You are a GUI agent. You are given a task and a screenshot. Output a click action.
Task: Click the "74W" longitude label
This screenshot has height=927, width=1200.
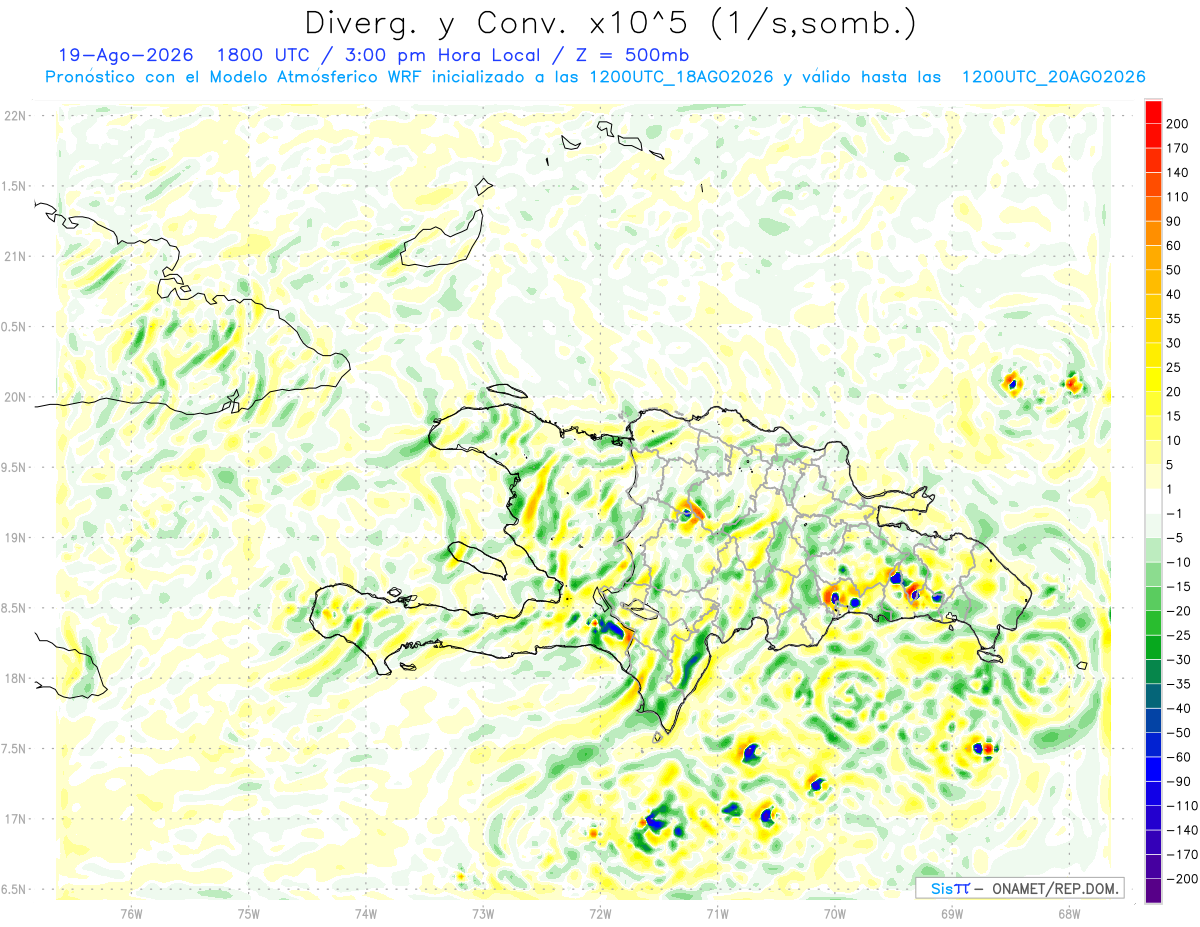coord(366,912)
